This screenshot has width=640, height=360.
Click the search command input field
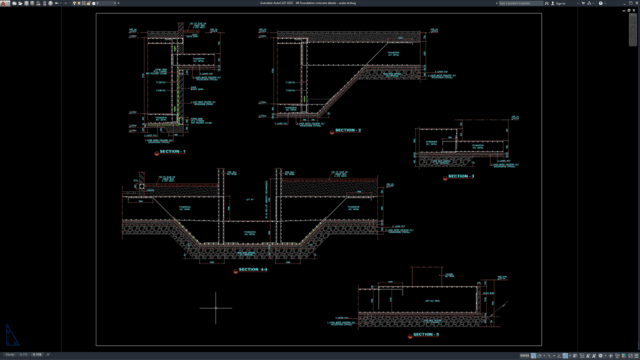point(521,3)
